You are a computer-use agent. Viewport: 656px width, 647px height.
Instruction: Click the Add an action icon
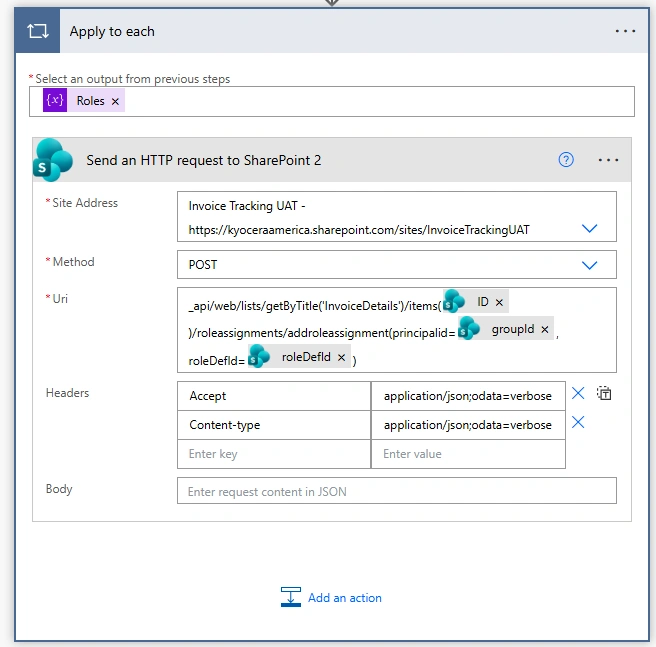pyautogui.click(x=291, y=597)
